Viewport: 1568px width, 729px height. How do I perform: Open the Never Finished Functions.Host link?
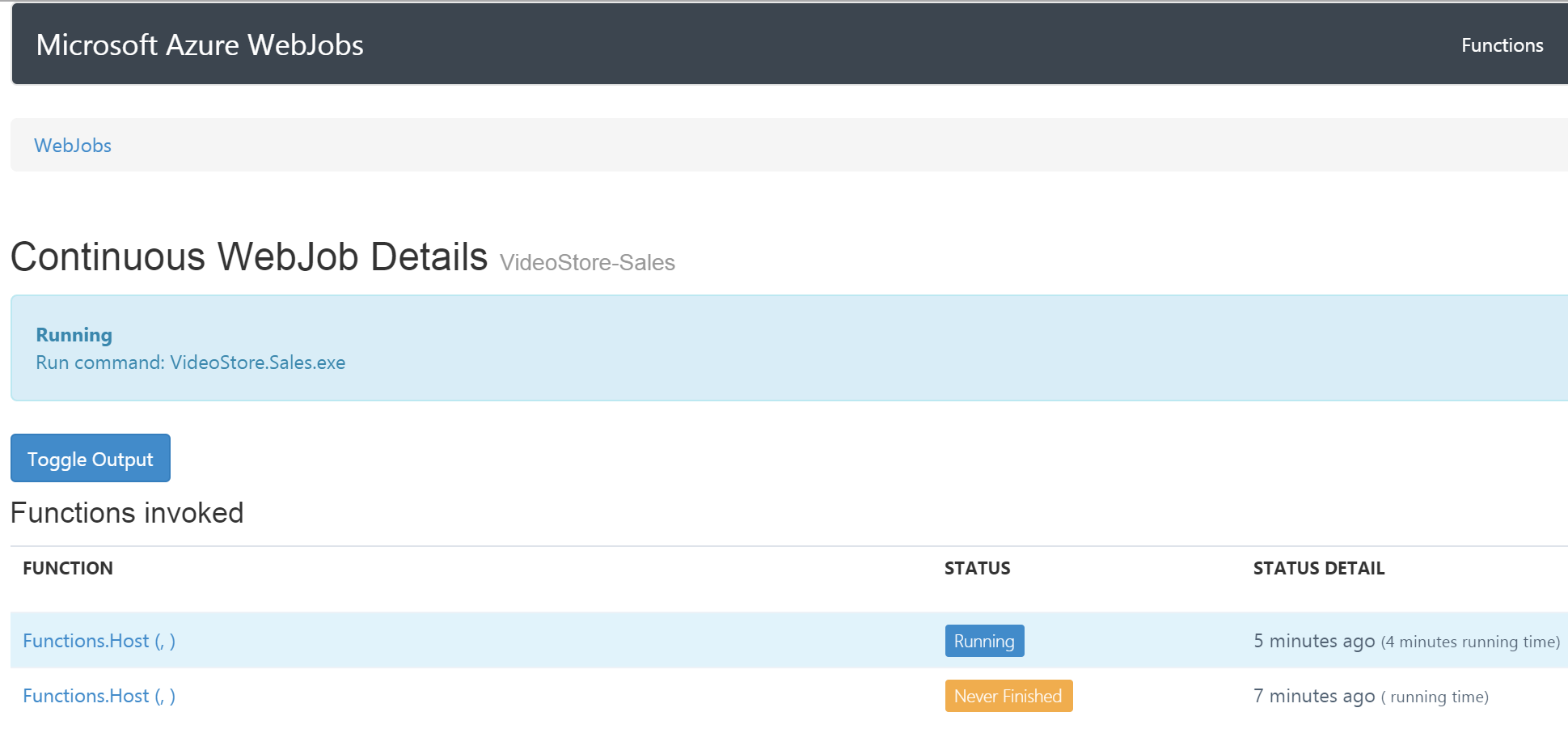click(x=99, y=696)
